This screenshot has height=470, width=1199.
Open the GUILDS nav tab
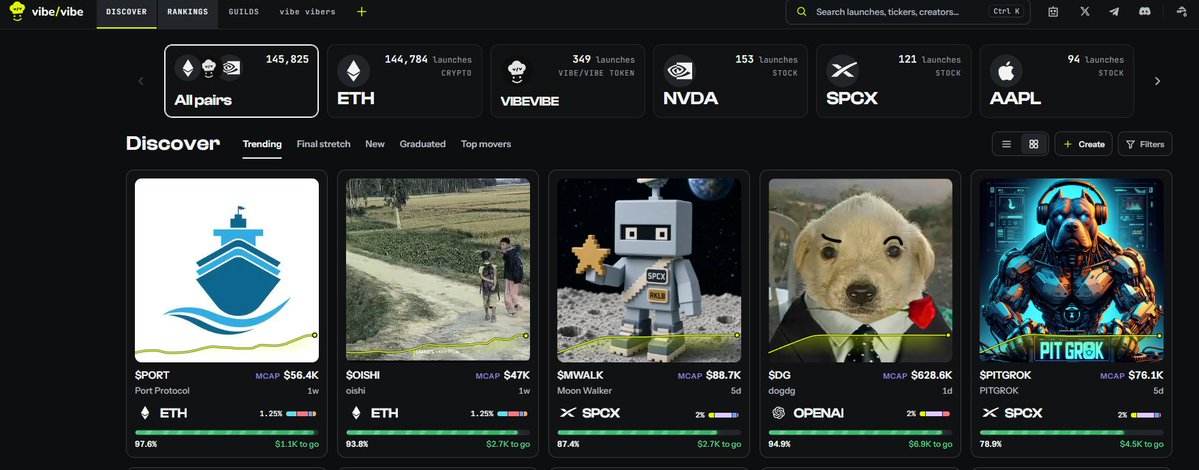[244, 12]
